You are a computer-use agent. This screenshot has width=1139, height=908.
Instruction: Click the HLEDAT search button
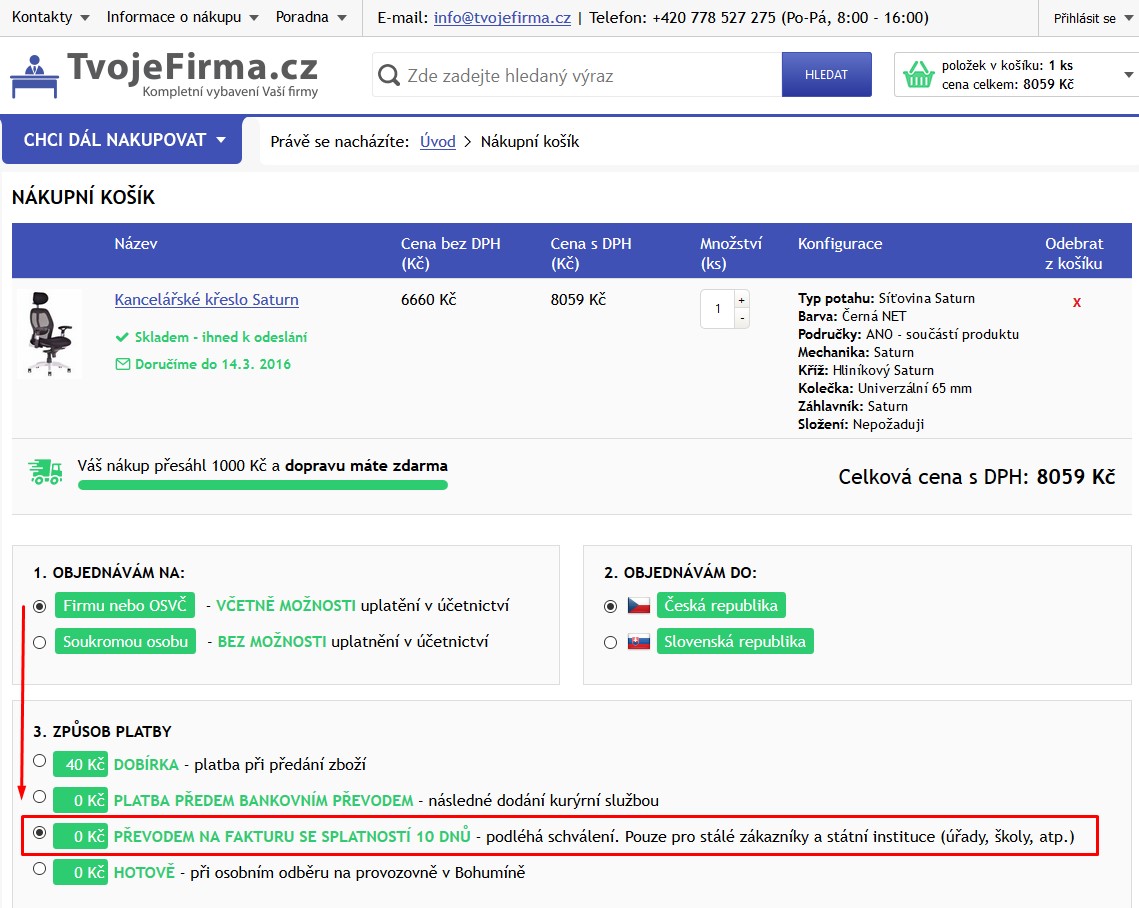827,74
